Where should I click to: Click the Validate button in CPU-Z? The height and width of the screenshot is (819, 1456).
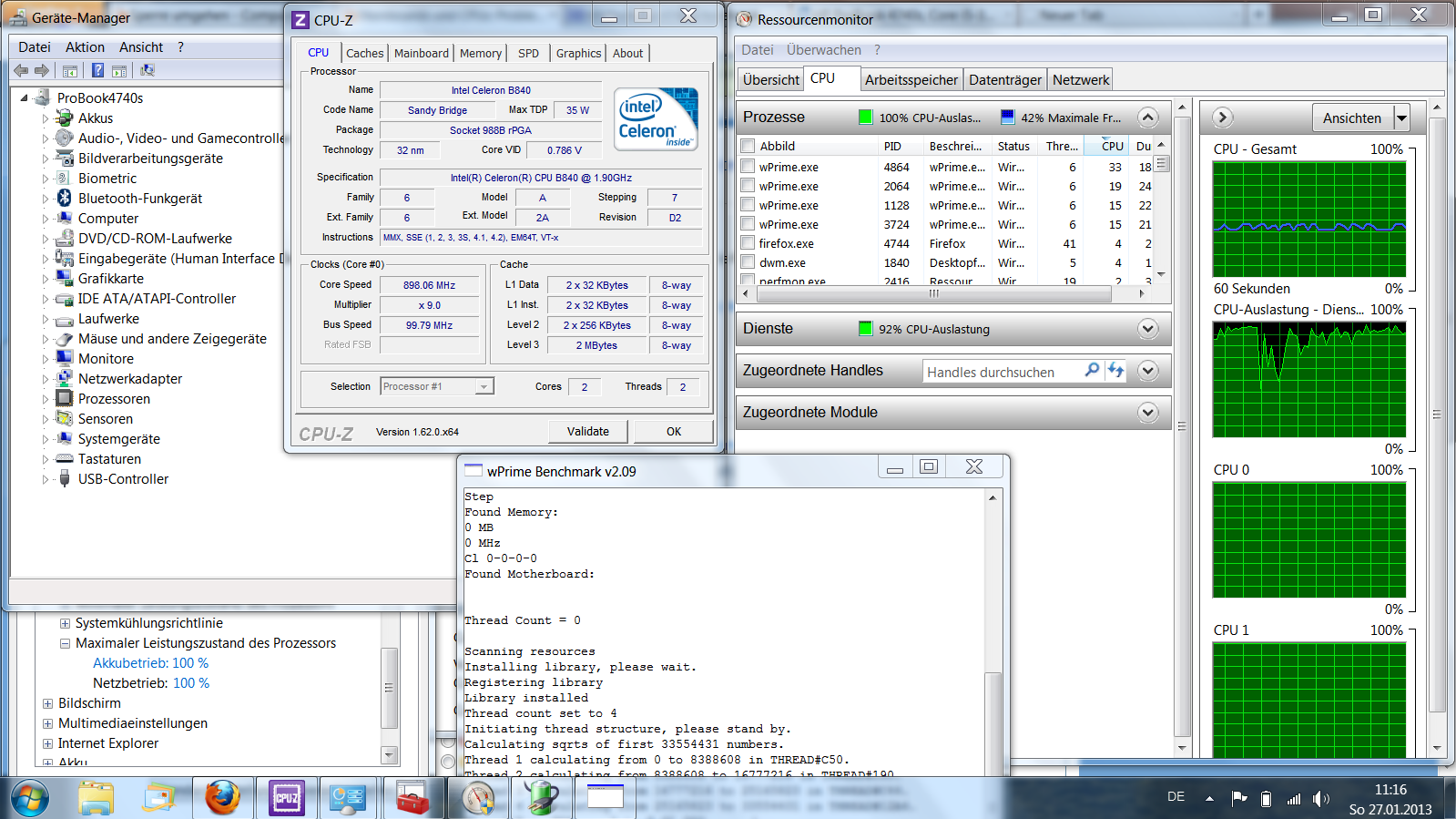click(x=588, y=432)
